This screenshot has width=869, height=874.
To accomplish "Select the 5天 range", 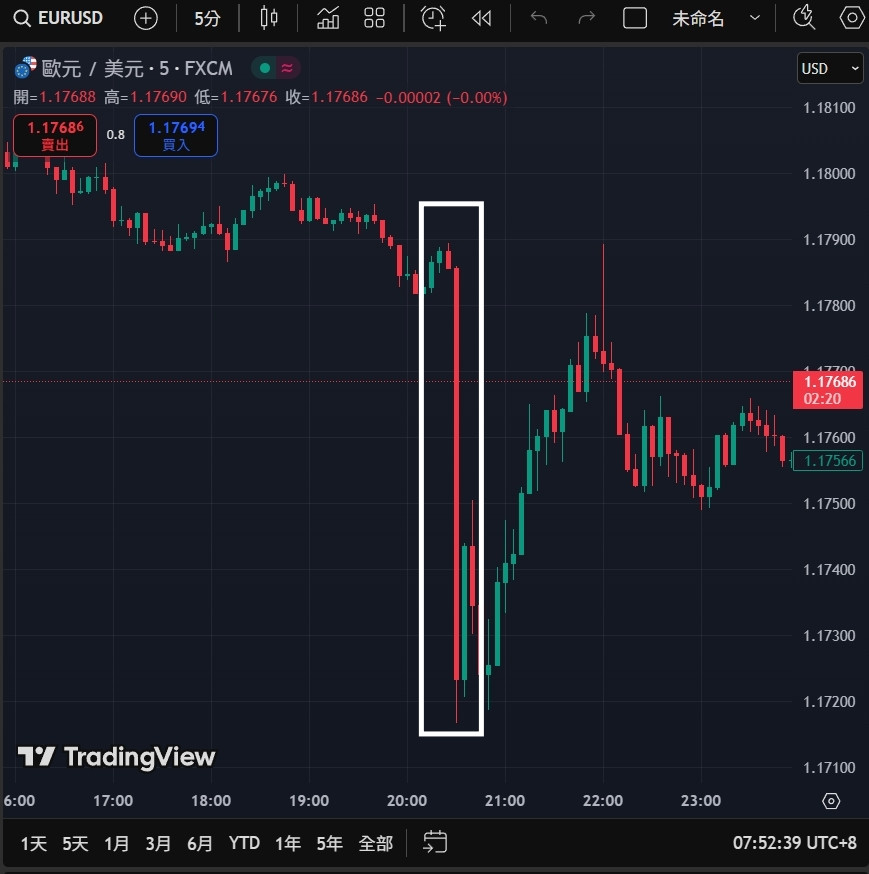I will pyautogui.click(x=75, y=843).
